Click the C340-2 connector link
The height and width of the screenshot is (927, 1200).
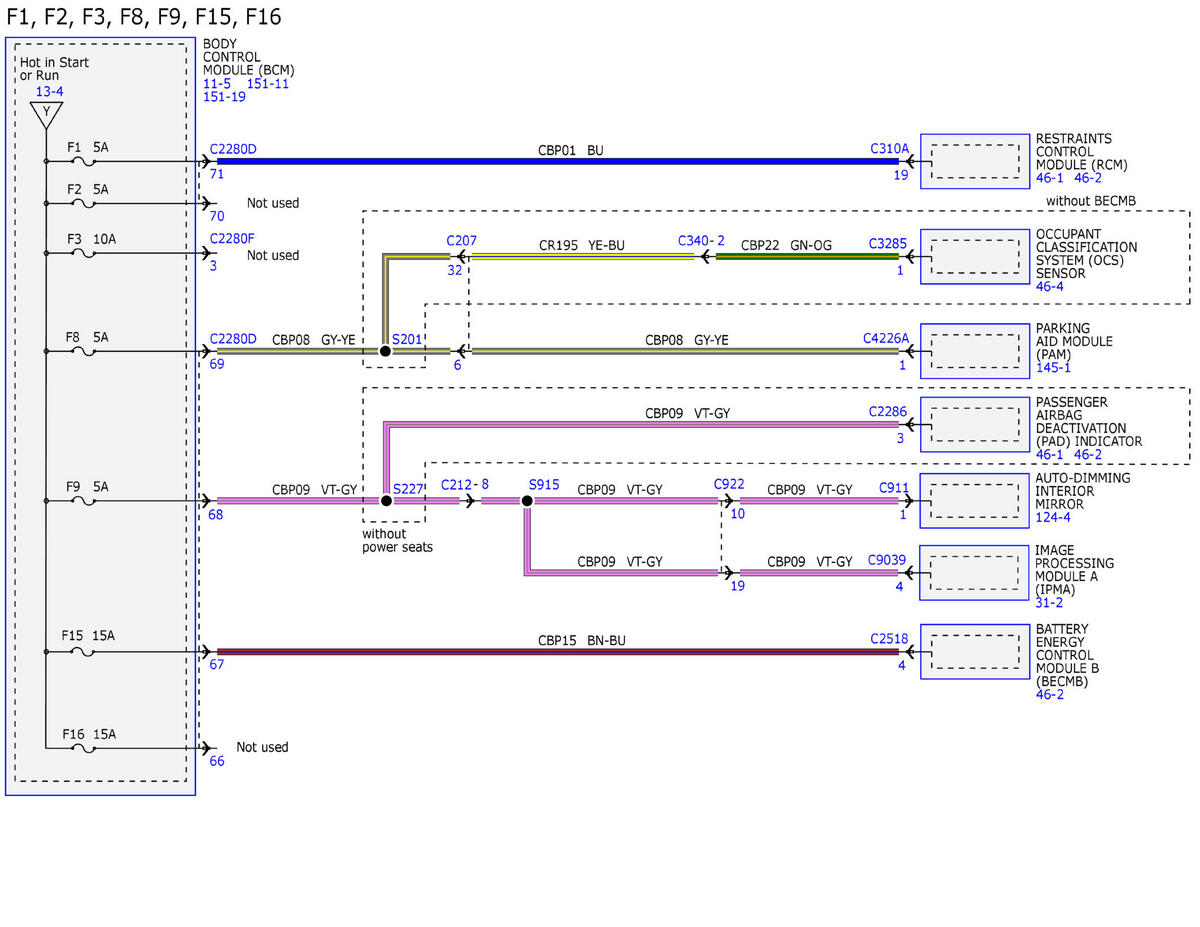pyautogui.click(x=701, y=241)
